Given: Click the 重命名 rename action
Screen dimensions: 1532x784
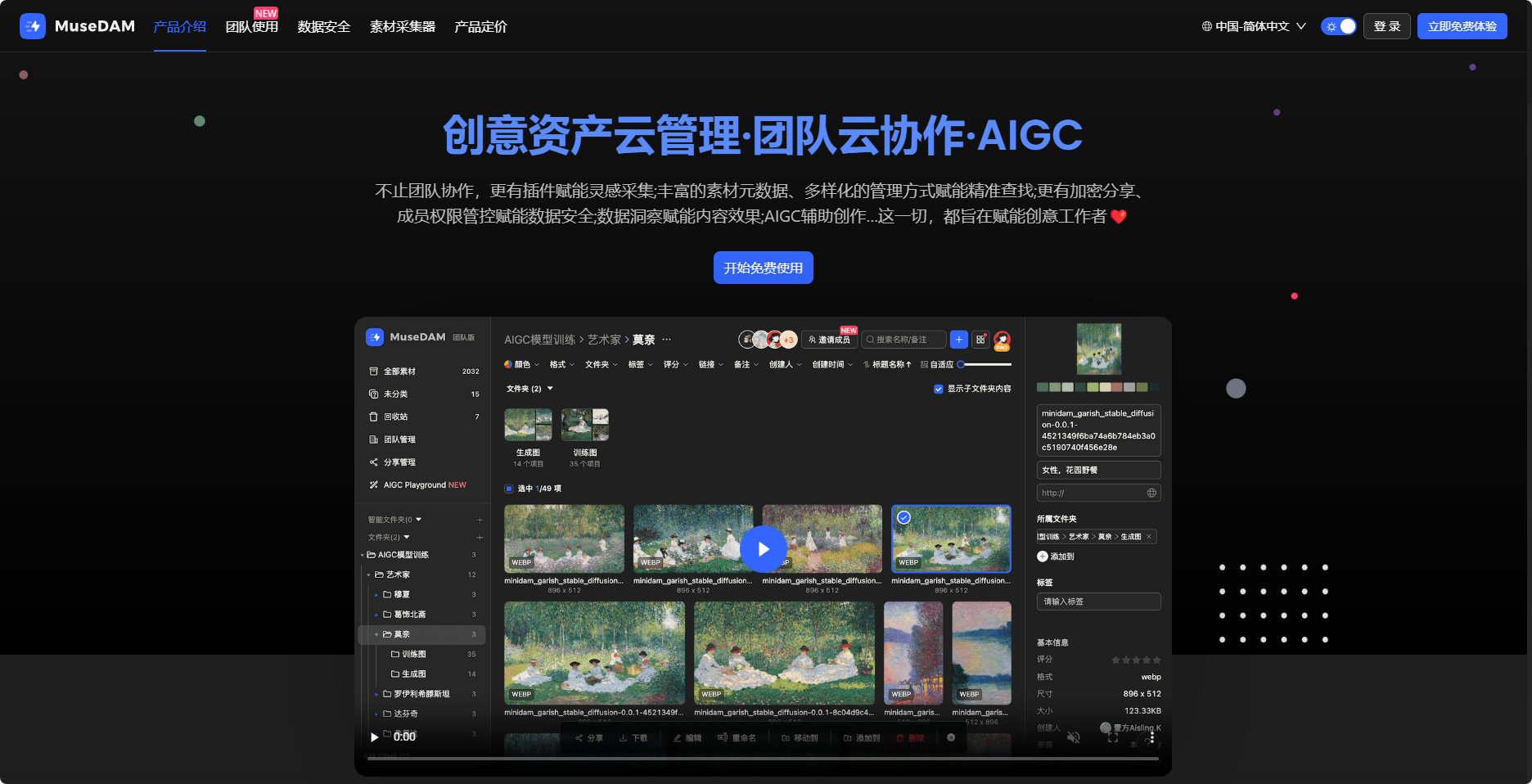Looking at the screenshot, I should 737,738.
